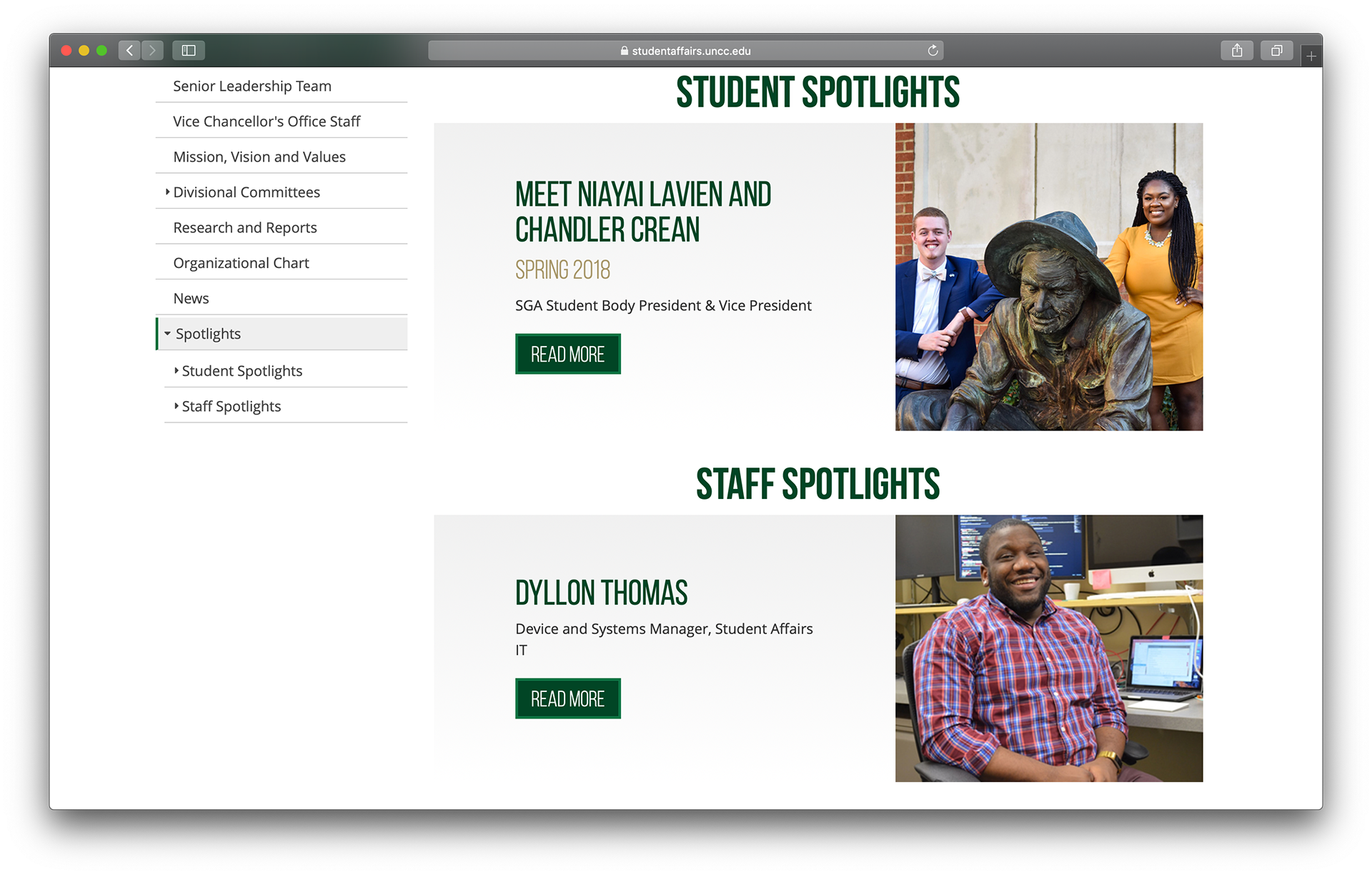The width and height of the screenshot is (1372, 875).
Task: Click the Safari forward arrow button
Action: click(x=152, y=50)
